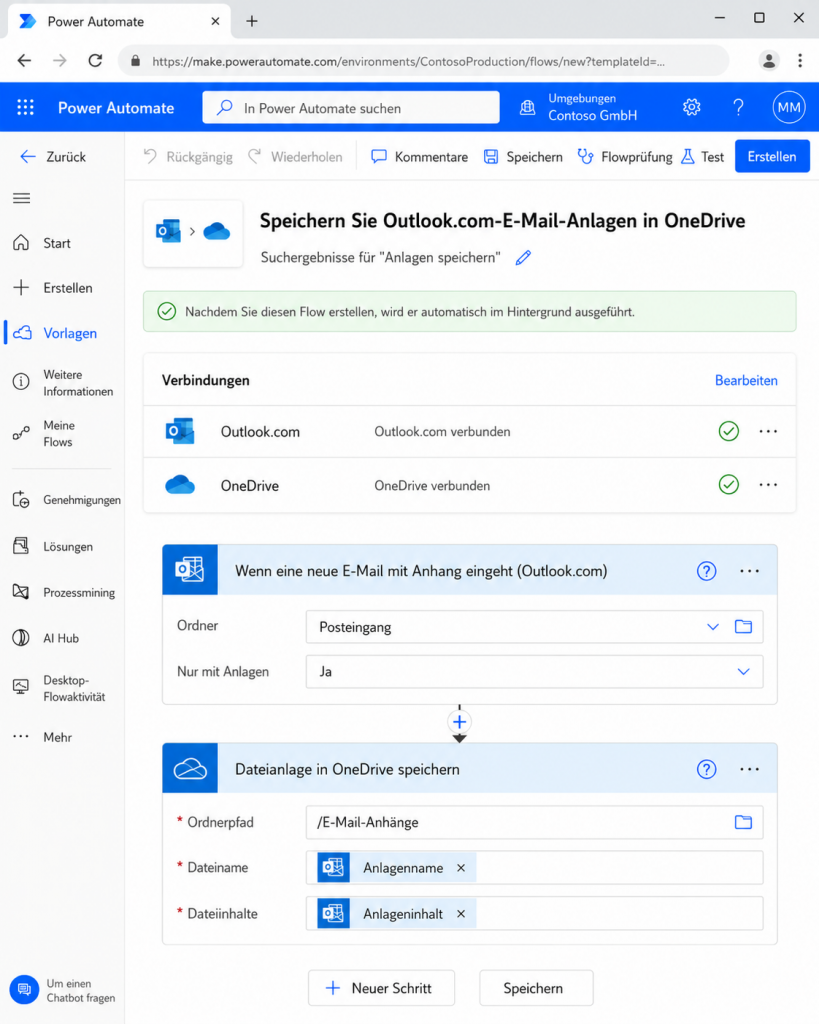This screenshot has height=1024, width=819.
Task: Open Prozessmining in sidebar
Action: 64,592
